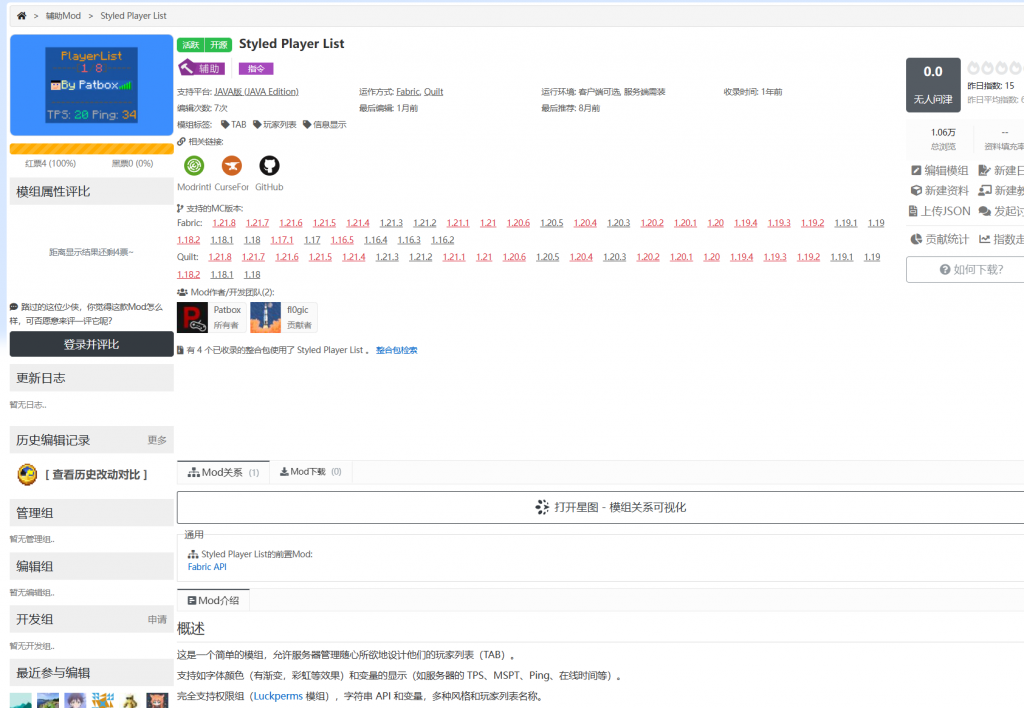Click the TAB mod tag

[x=234, y=125]
